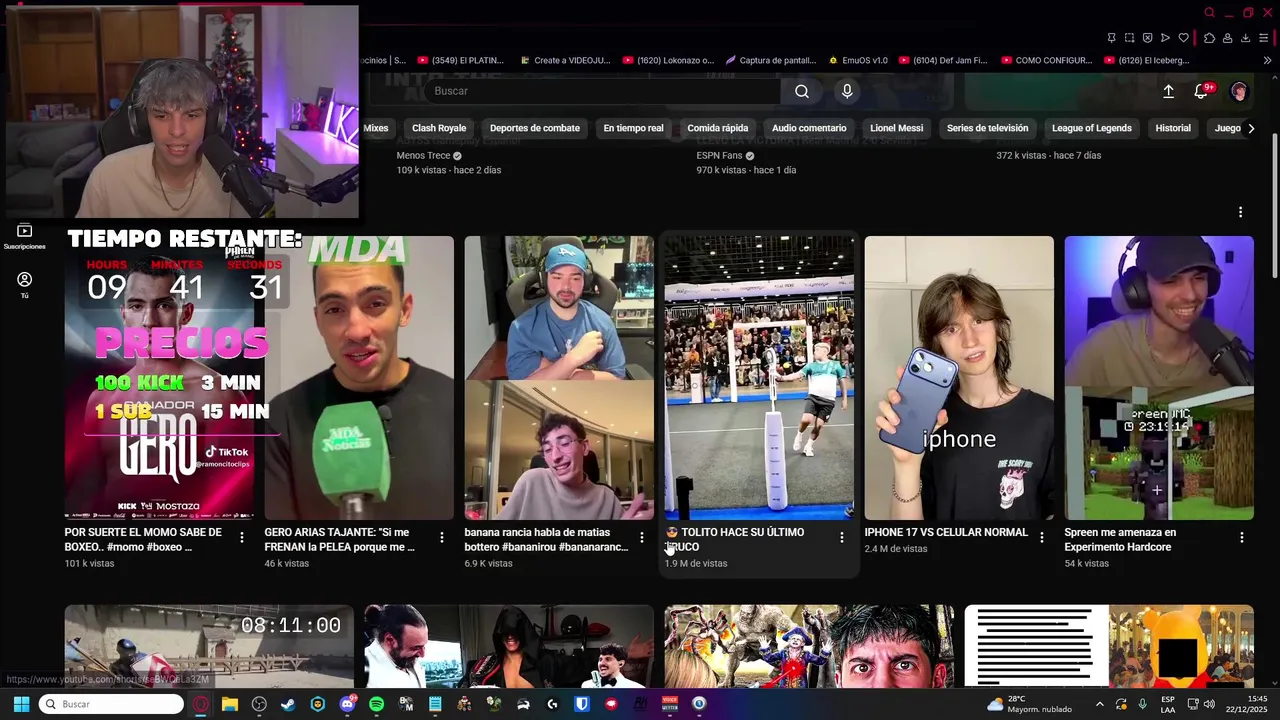
Task: Open Steam from the taskbar
Action: (x=288, y=704)
